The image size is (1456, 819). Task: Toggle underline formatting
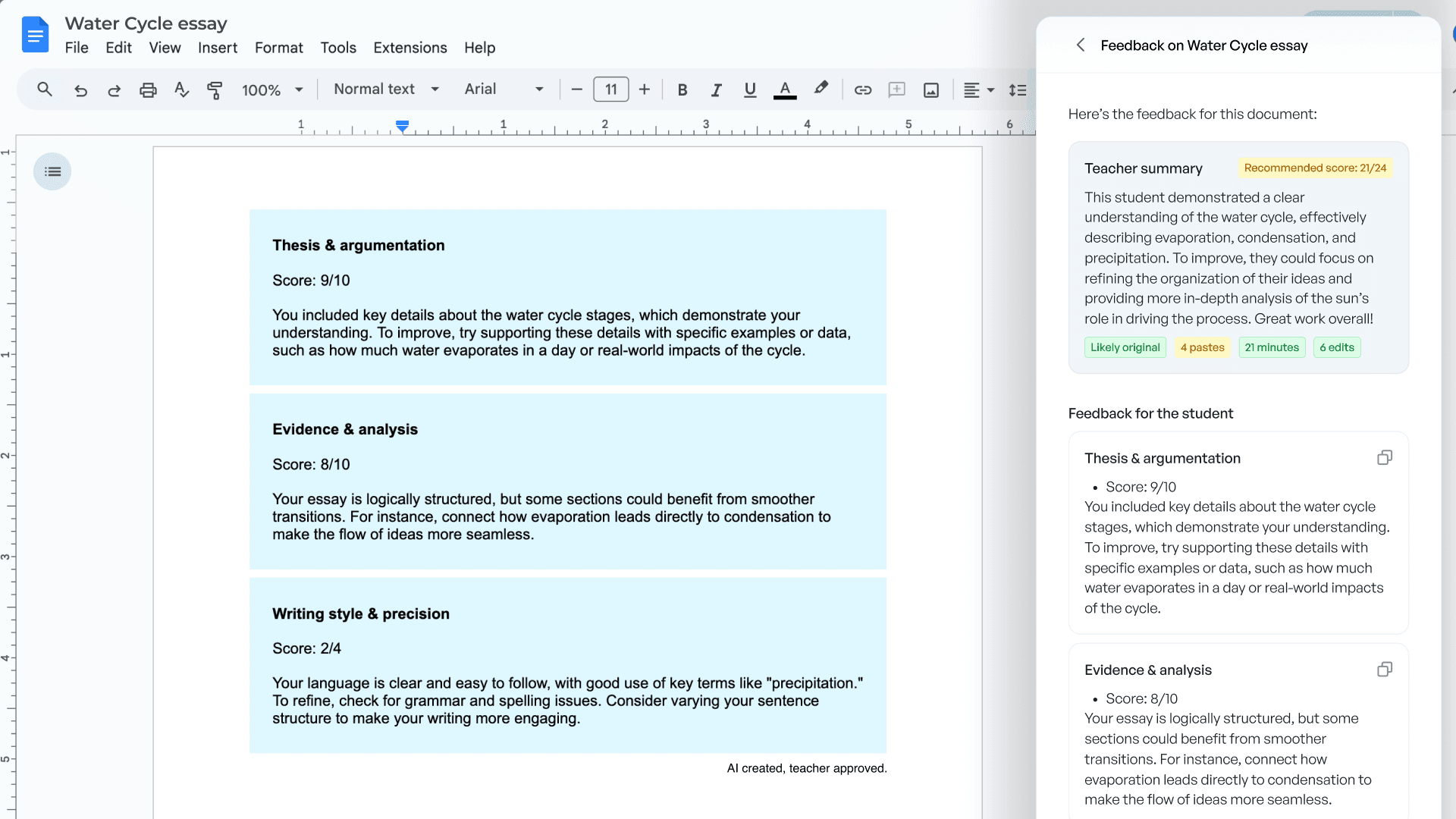[x=750, y=89]
